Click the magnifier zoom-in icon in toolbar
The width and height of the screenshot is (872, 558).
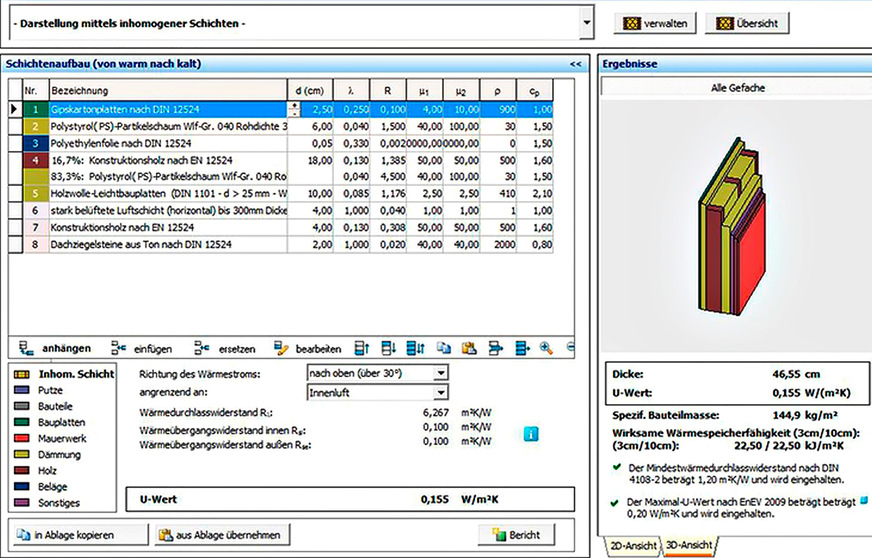(546, 348)
